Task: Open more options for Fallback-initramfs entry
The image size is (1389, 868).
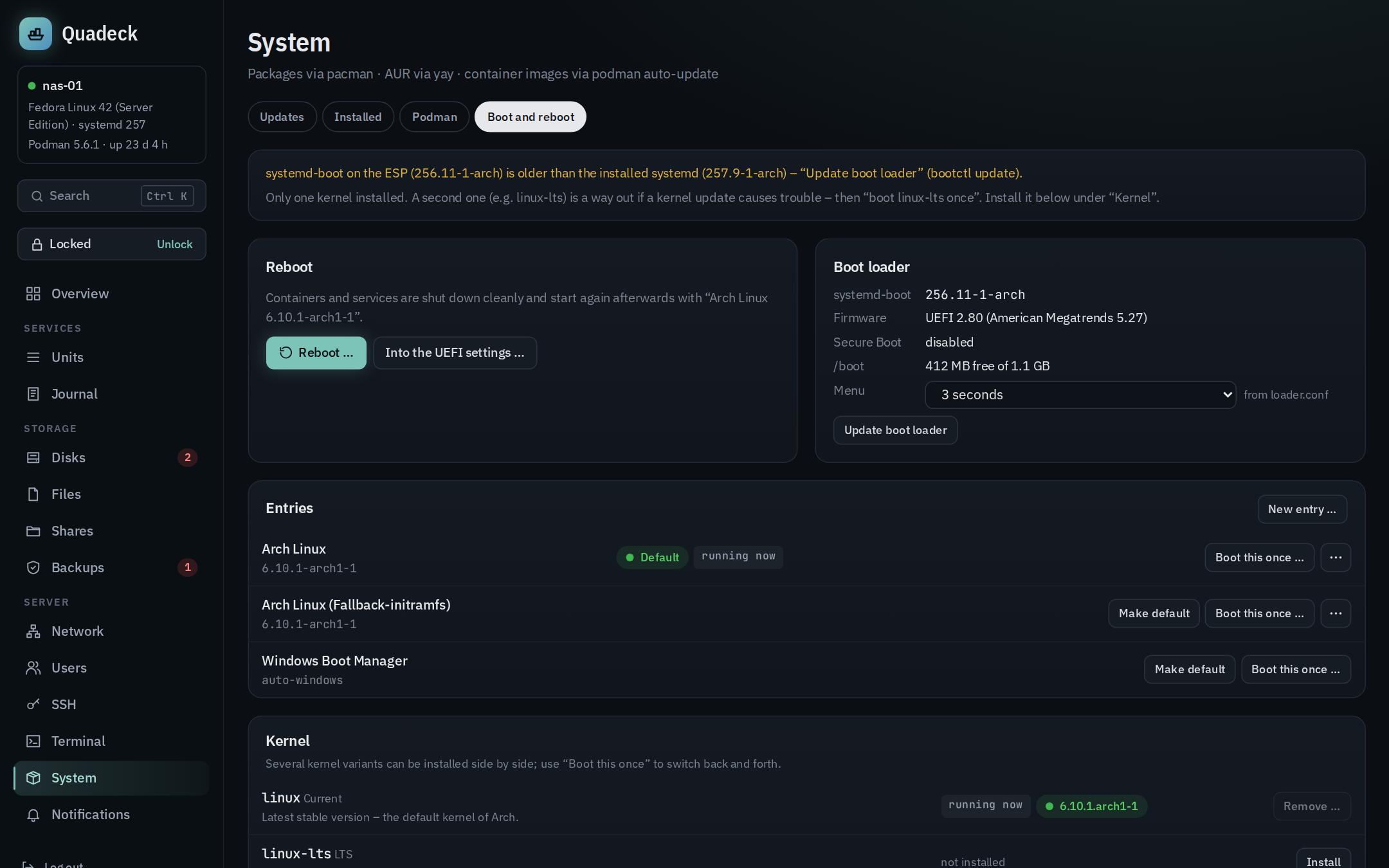Action: pos(1336,613)
